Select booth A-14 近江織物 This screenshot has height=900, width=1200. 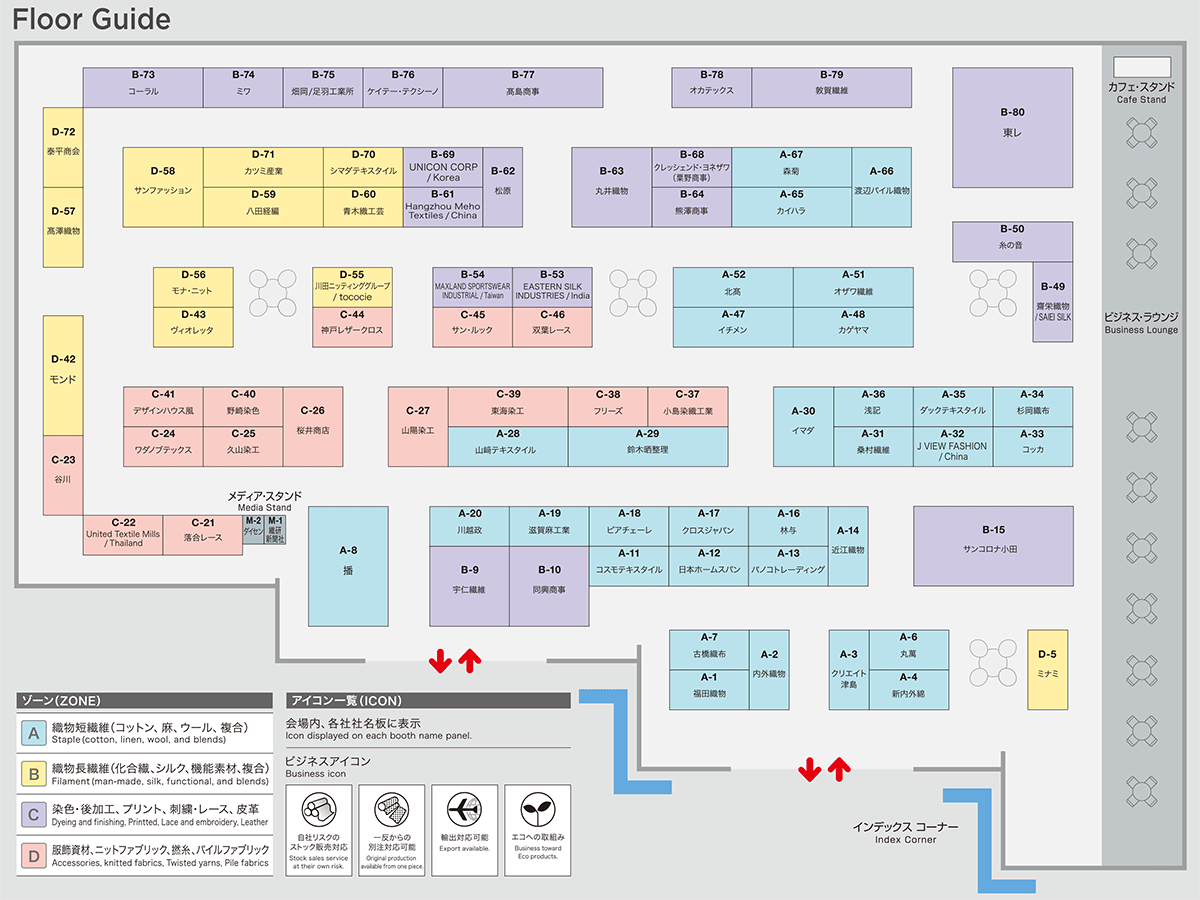[848, 546]
